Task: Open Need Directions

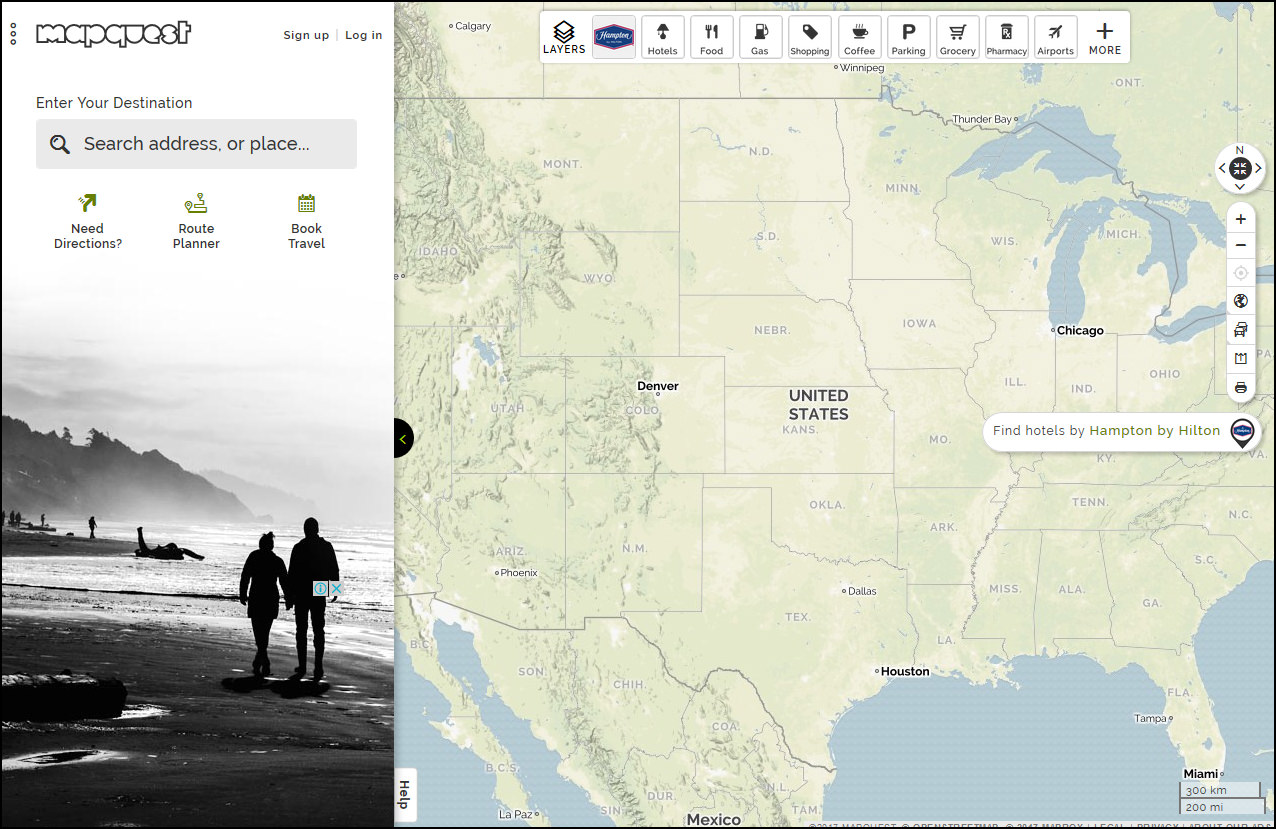Action: click(88, 222)
